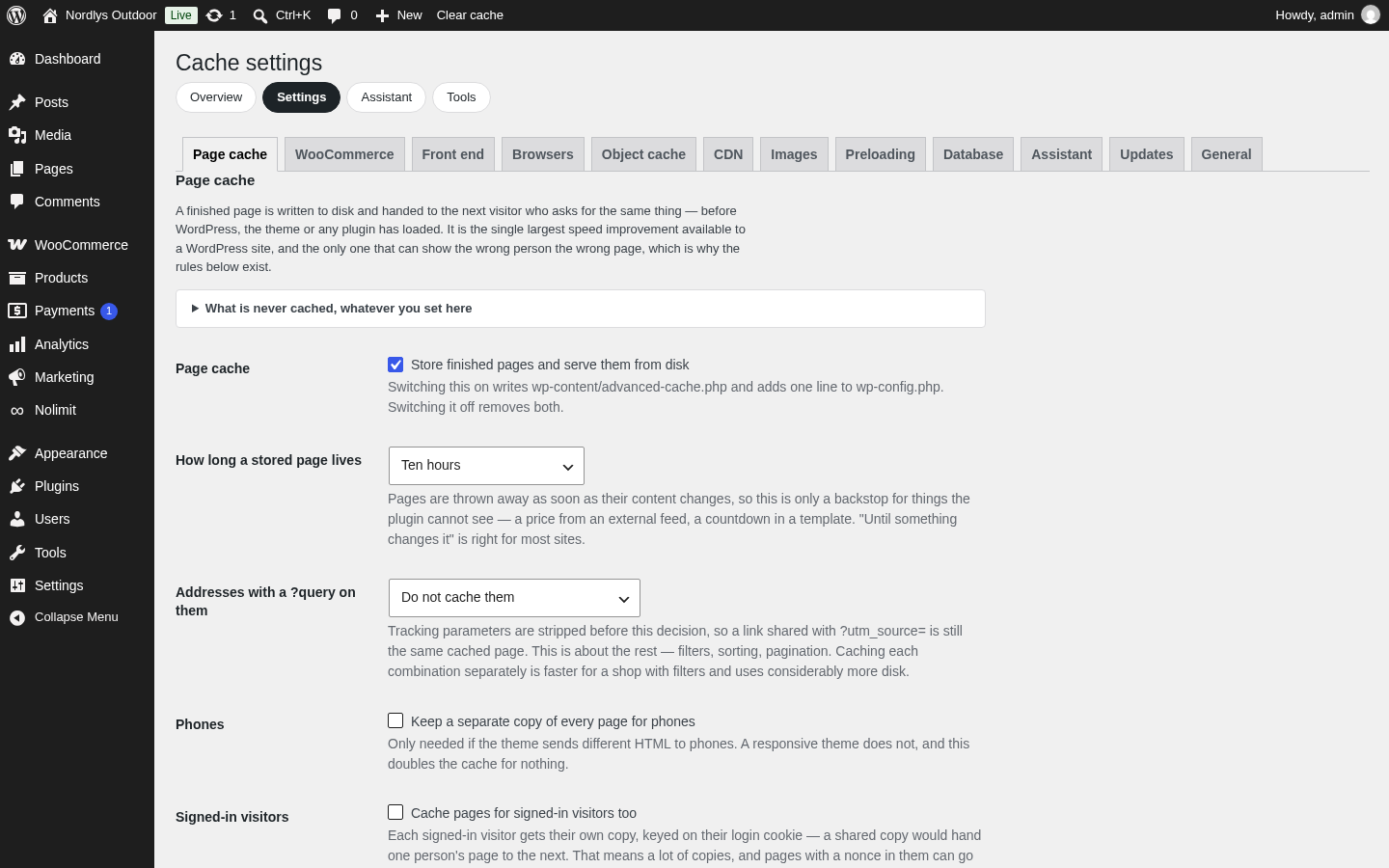Click the Settings sliders icon in sidebar
The image size is (1389, 868).
tap(17, 585)
